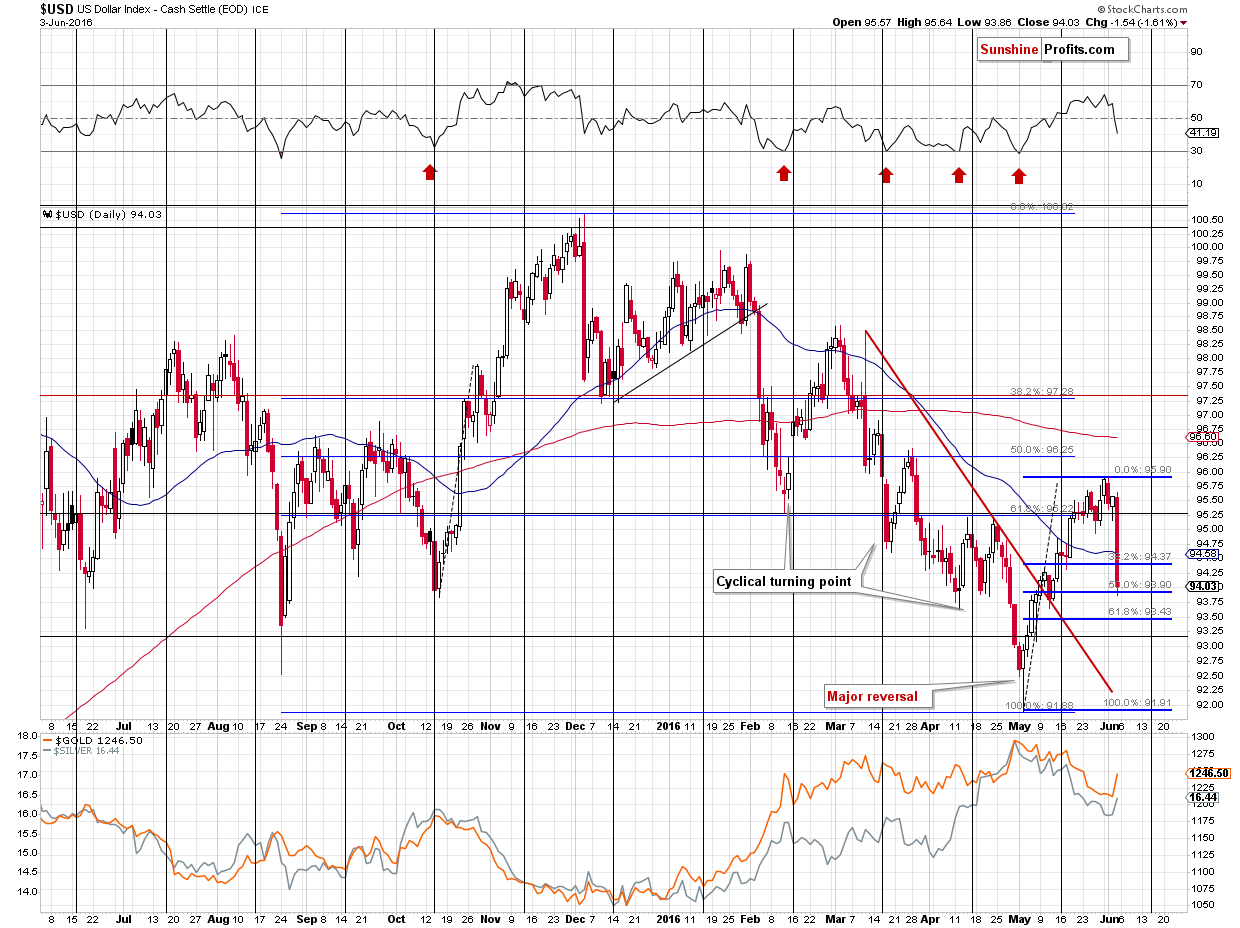Screen dimensions: 1240x928
Task: Click the red down-arrow after the Chg value
Action: (x=1184, y=22)
